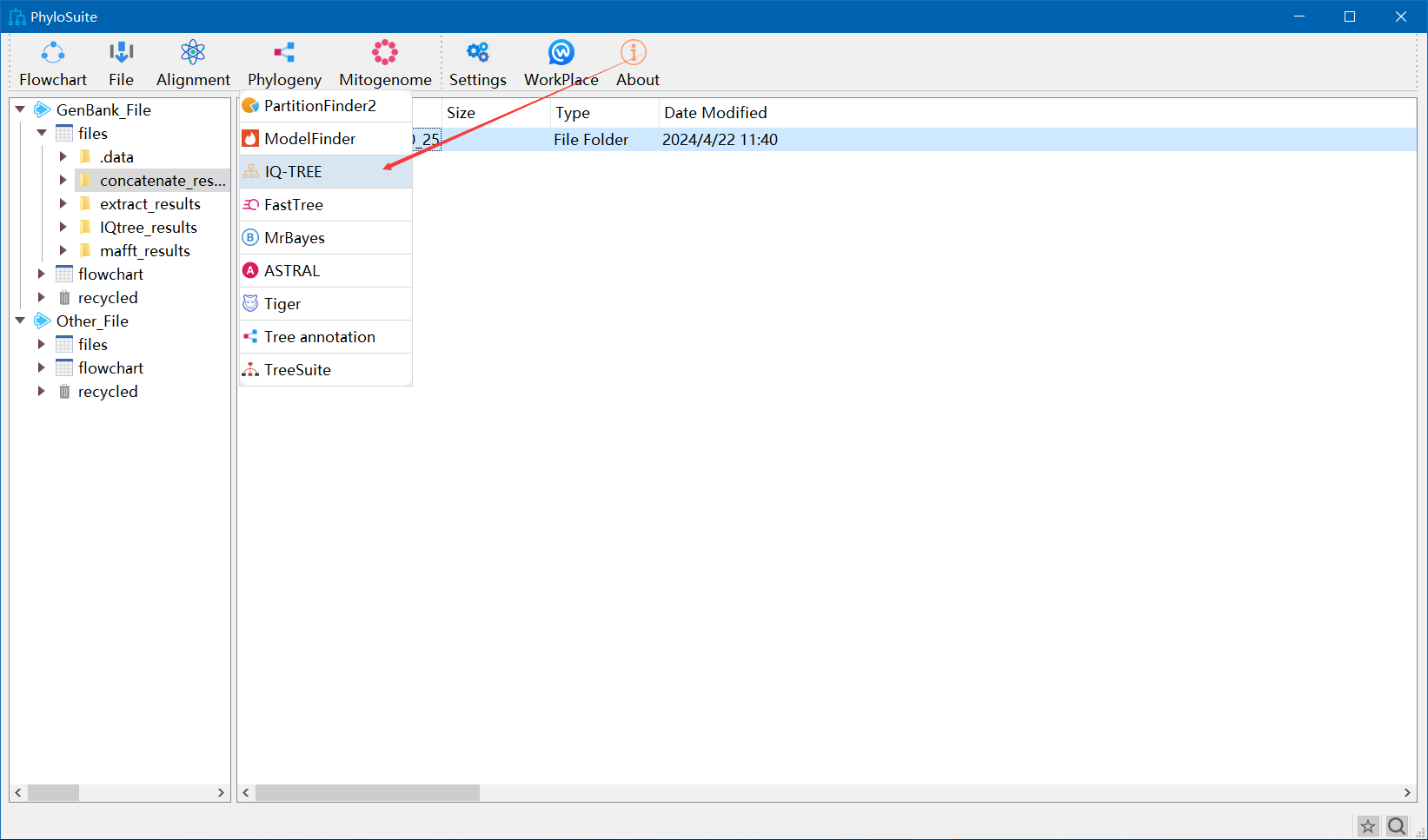This screenshot has width=1428, height=840.
Task: Expand the mafft_results folder
Action: (x=63, y=250)
